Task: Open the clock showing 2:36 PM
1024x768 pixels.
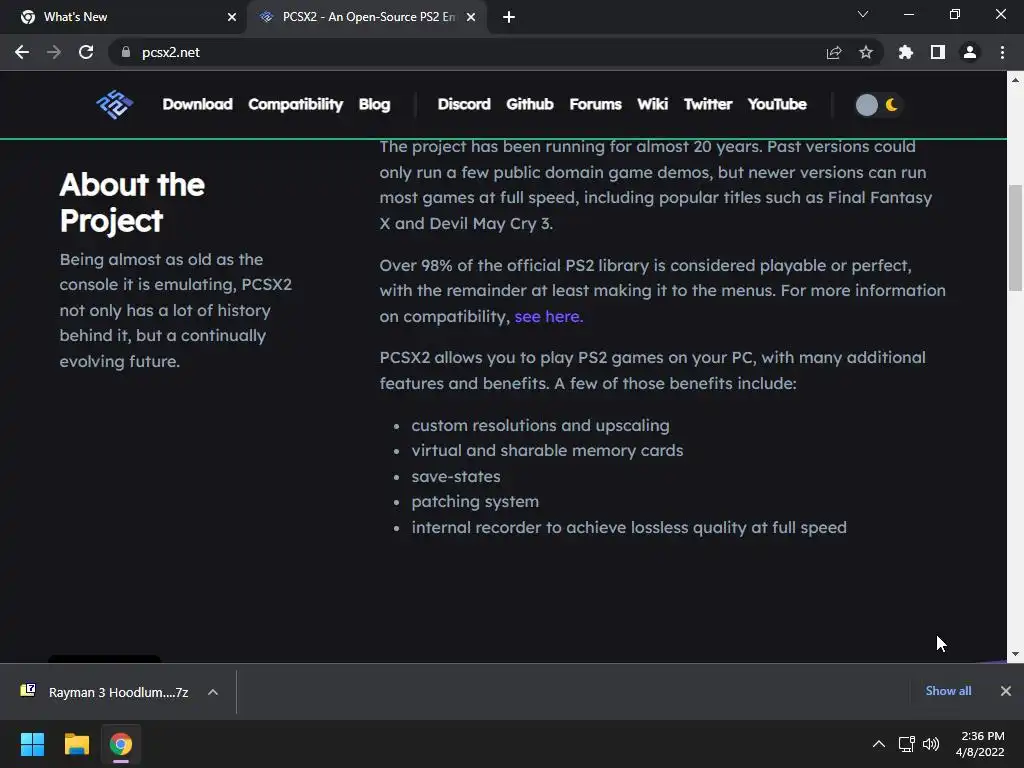Action: click(980, 744)
